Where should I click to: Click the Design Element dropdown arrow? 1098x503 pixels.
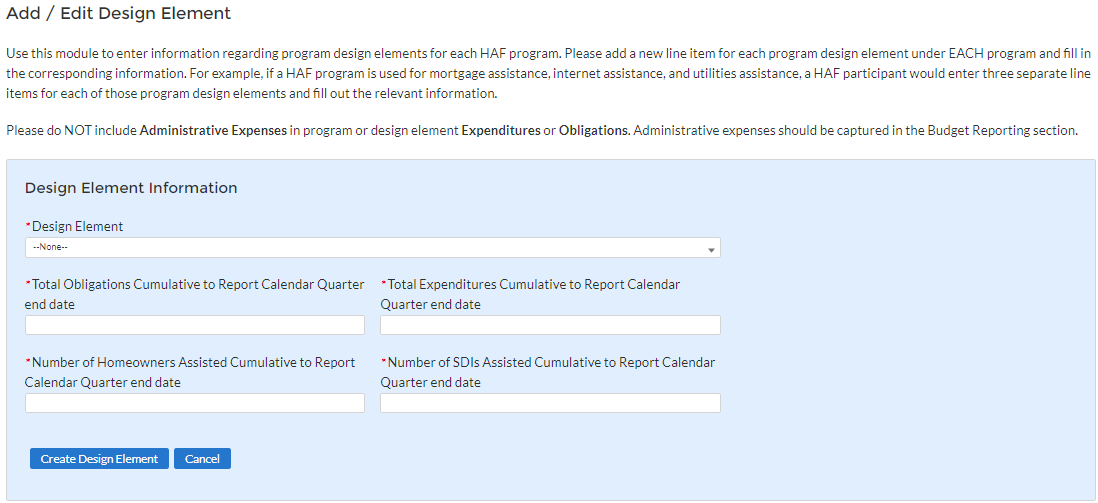point(711,249)
